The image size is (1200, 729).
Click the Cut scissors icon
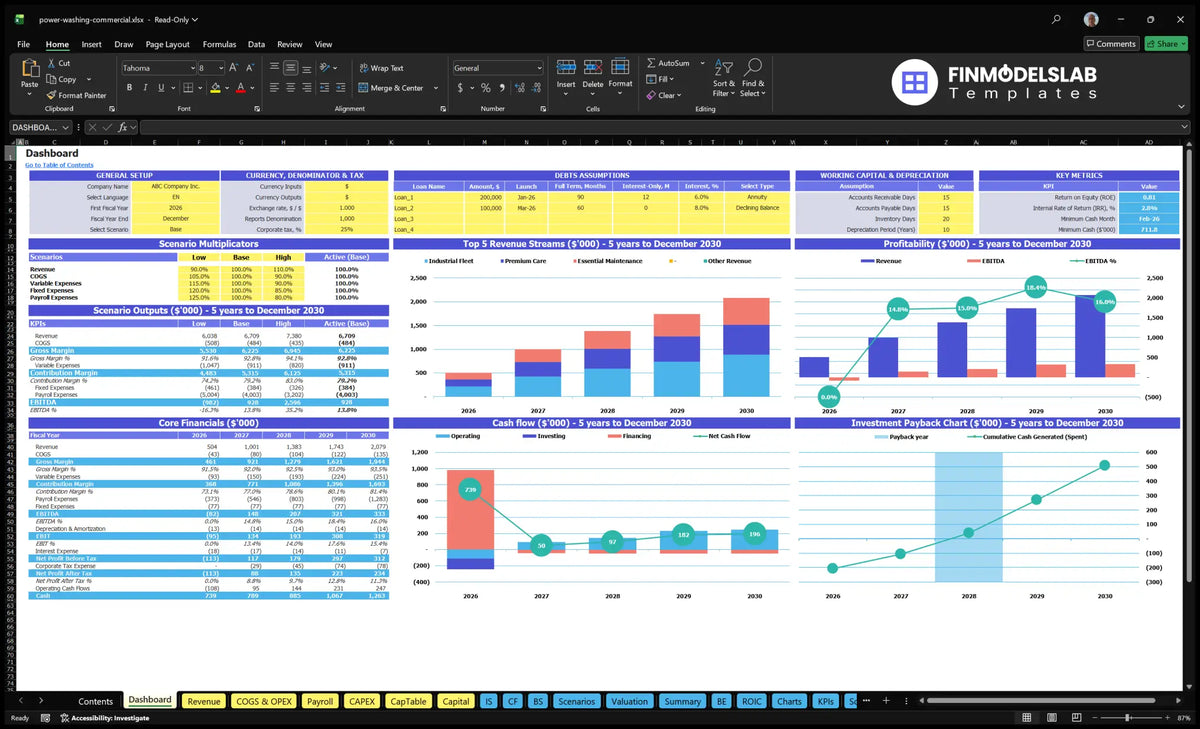[x=50, y=63]
